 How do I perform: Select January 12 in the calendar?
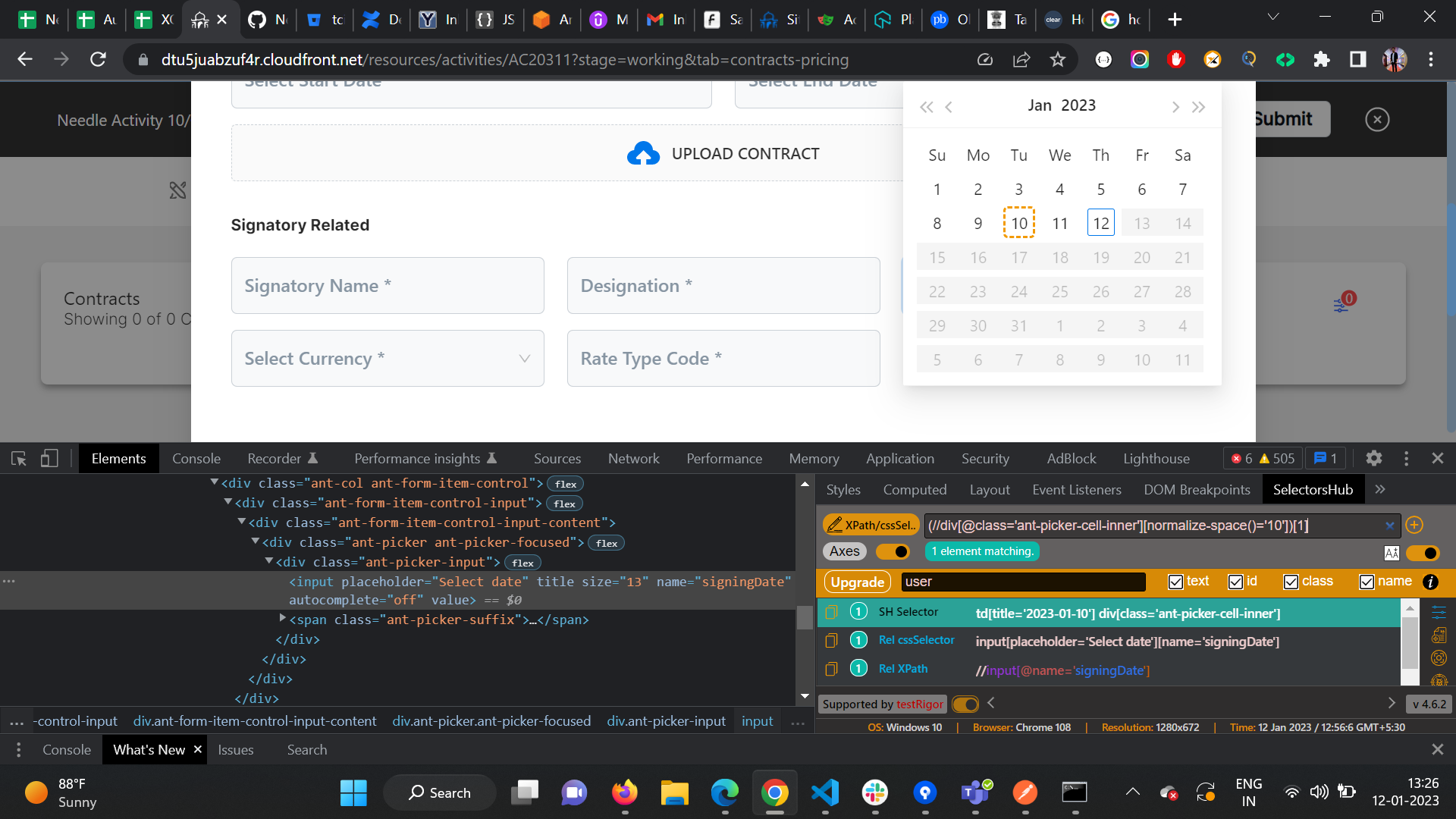[1101, 222]
